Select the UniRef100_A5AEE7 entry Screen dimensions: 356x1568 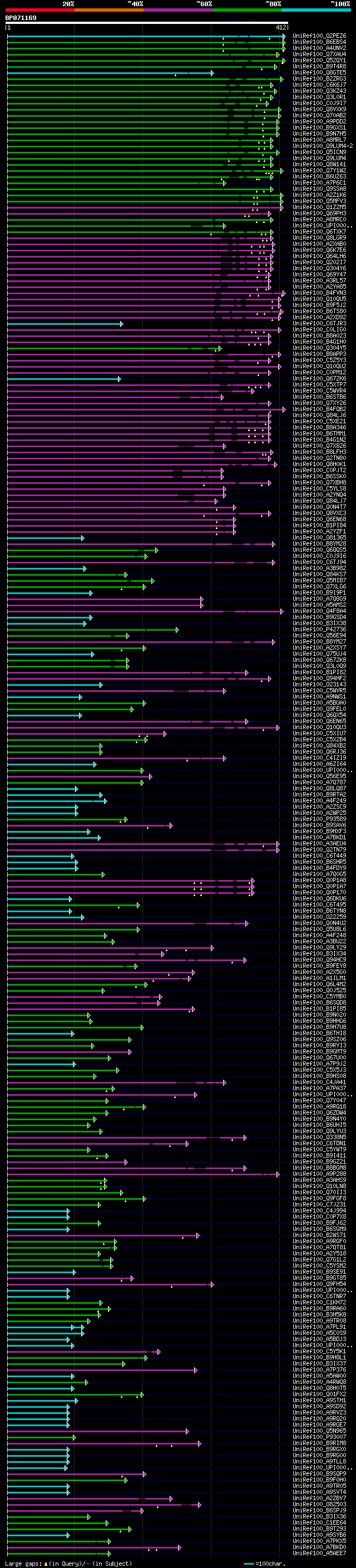[319, 1553]
